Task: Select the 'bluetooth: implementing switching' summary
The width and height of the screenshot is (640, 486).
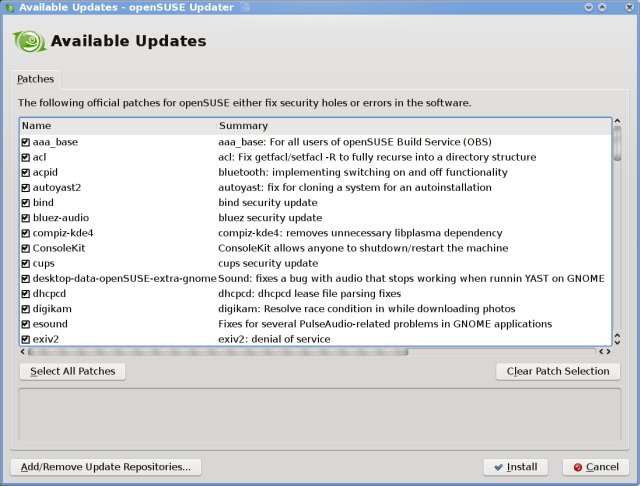Action: [363, 172]
